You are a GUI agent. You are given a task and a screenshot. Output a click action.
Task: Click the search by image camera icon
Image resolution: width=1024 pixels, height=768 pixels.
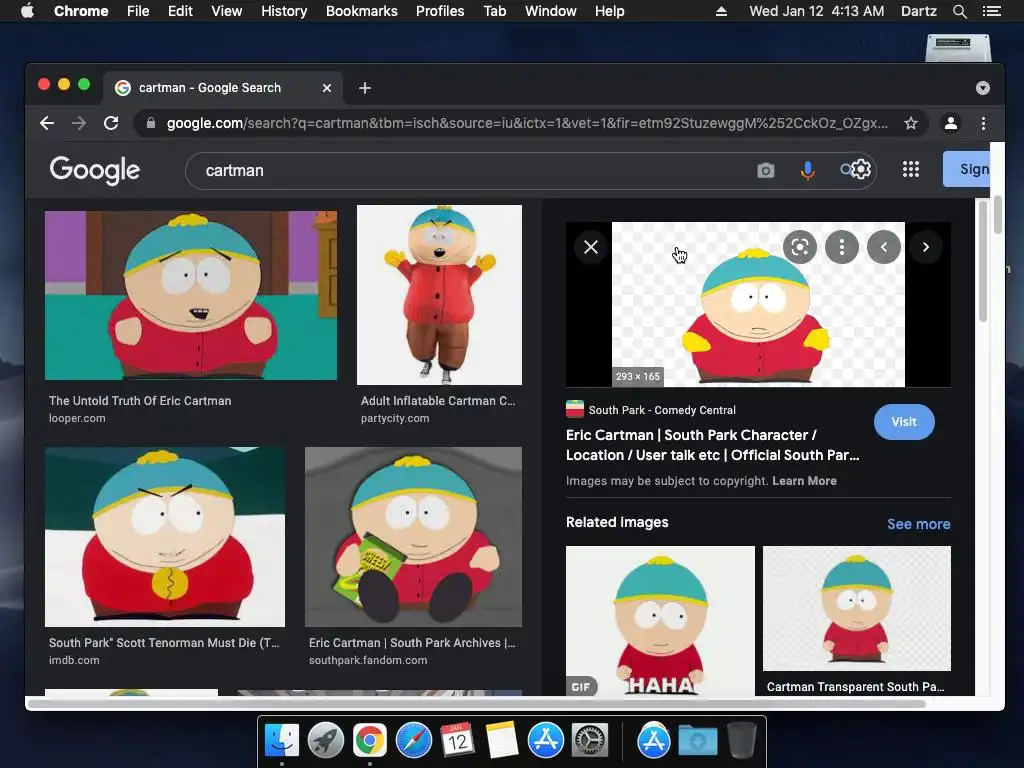pyautogui.click(x=765, y=170)
